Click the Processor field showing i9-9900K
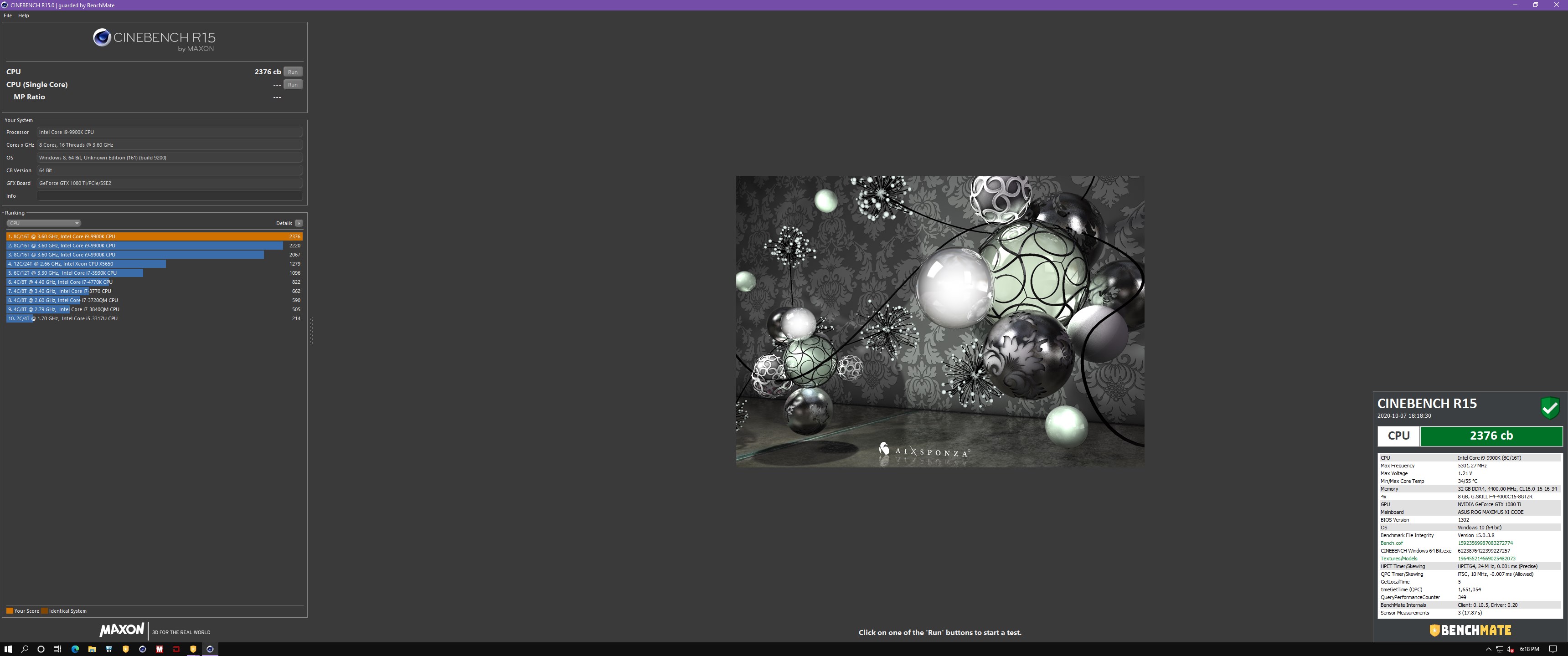 [x=170, y=132]
